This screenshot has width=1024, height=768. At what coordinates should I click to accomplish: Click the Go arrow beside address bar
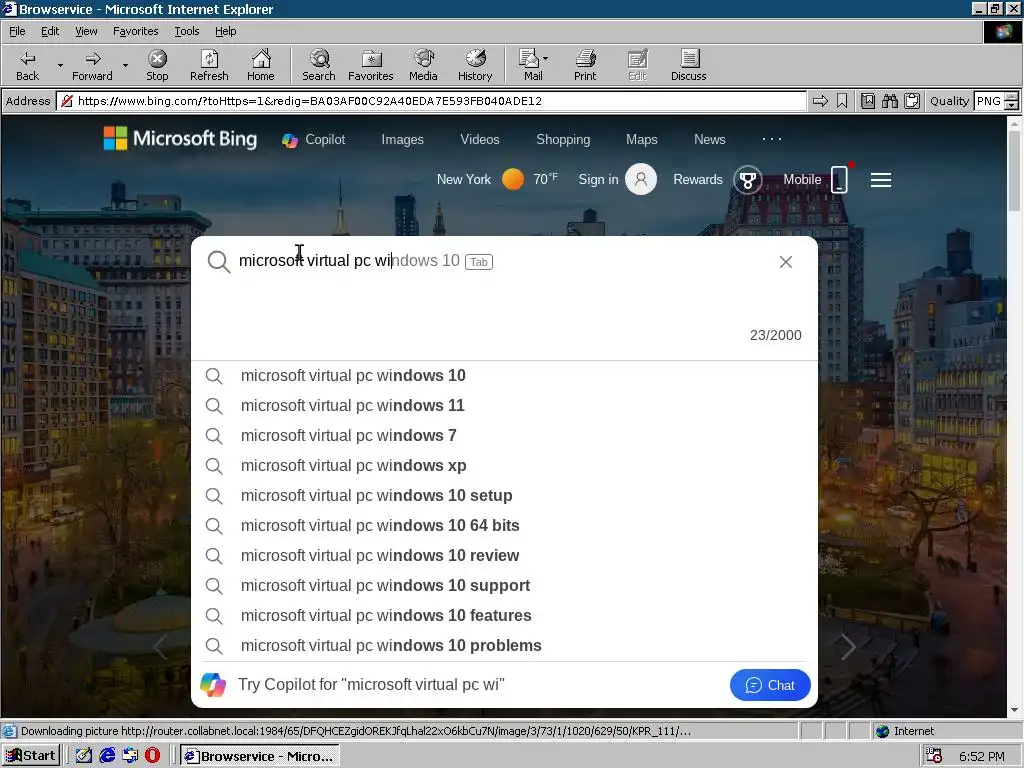pos(820,101)
